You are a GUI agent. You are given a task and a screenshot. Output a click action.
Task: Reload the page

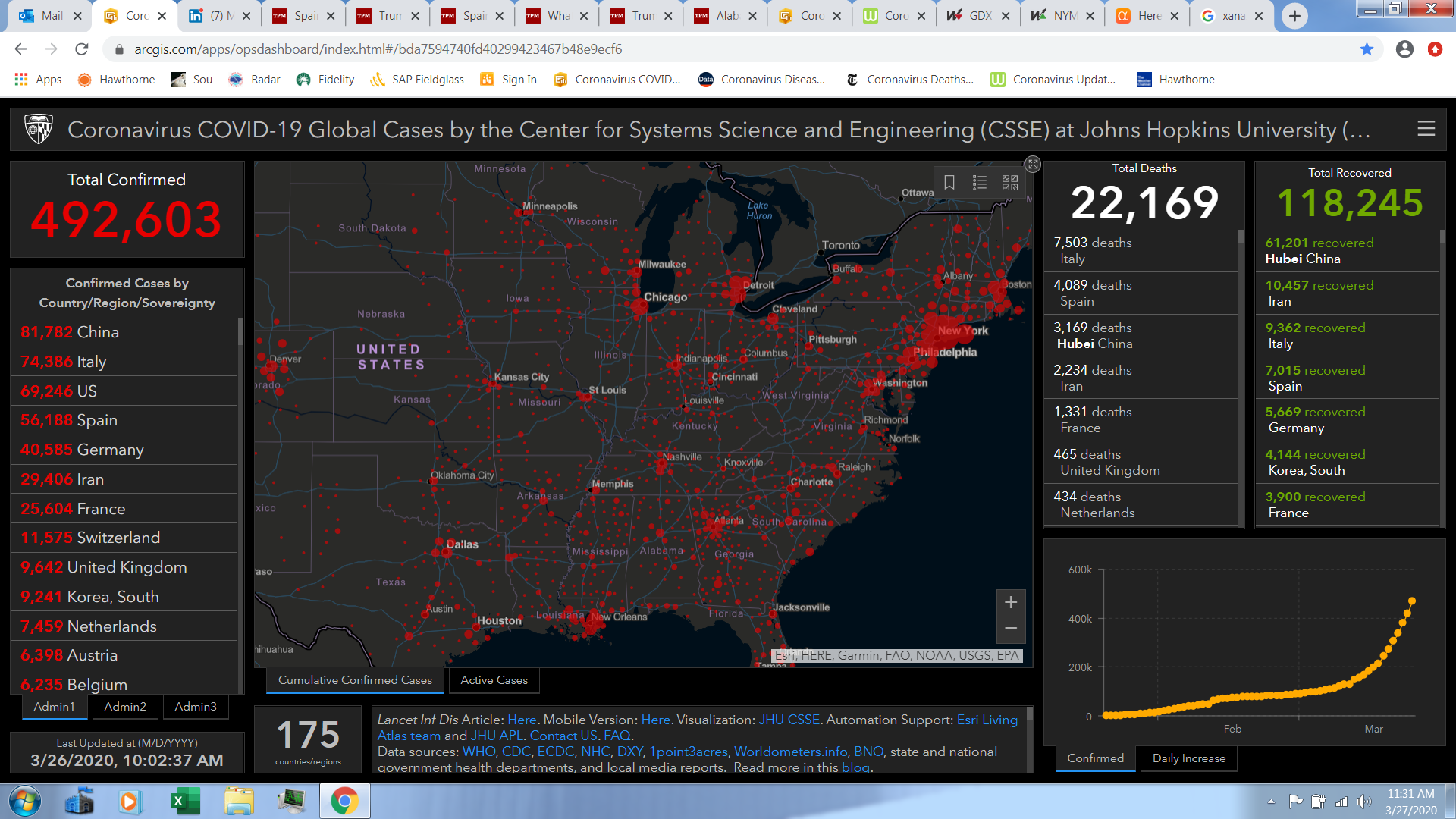tap(82, 49)
